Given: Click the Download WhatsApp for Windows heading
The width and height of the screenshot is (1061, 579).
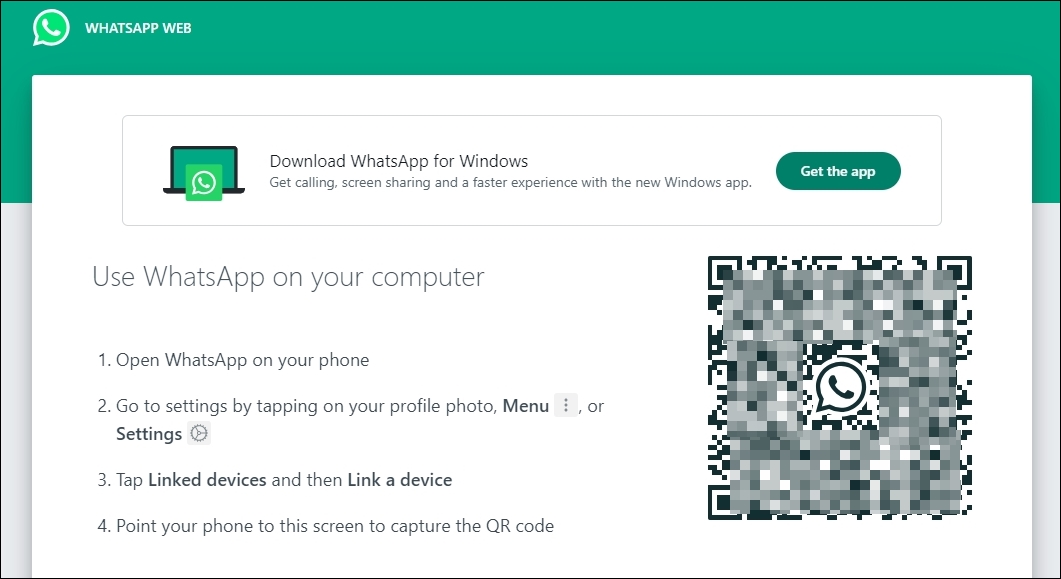Looking at the screenshot, I should pos(398,161).
